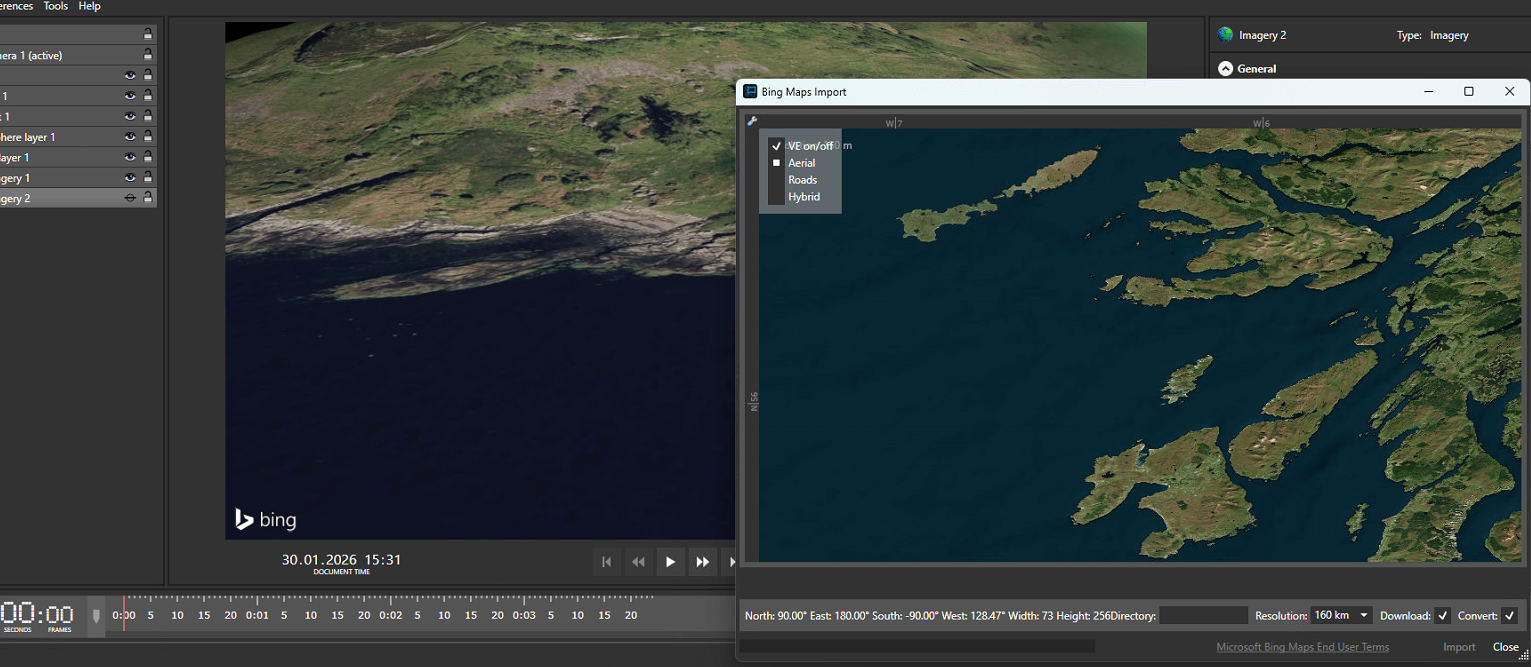Open Microsoft Bing Maps End User Terms link
This screenshot has height=667, width=1531.
click(1302, 647)
